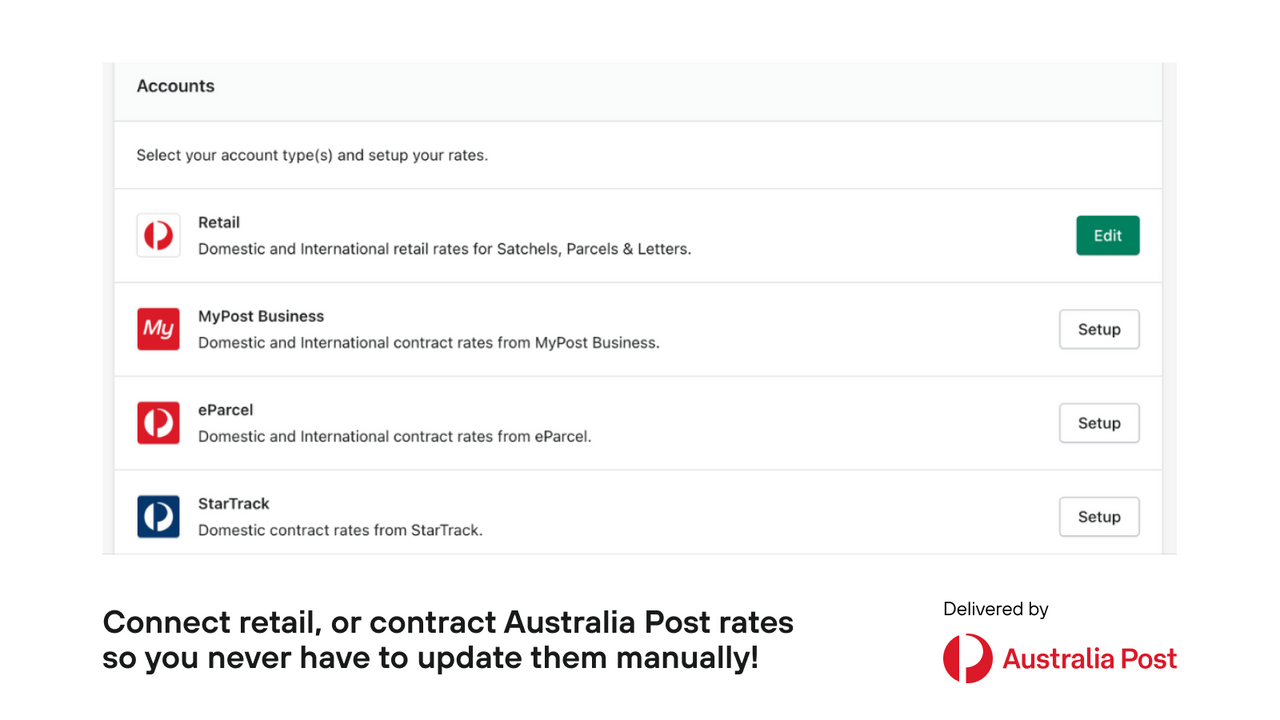Click the Accounts panel header

[175, 86]
